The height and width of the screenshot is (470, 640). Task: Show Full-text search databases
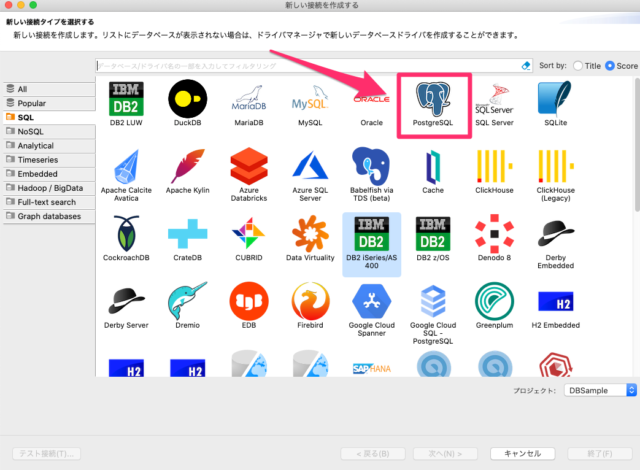pos(49,202)
